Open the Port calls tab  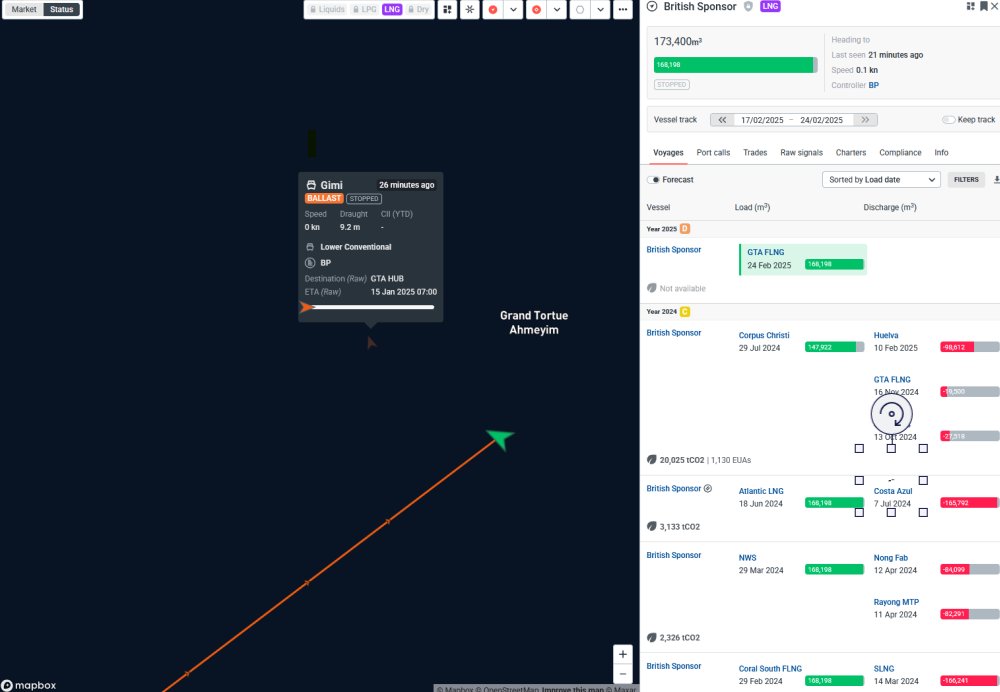[713, 153]
